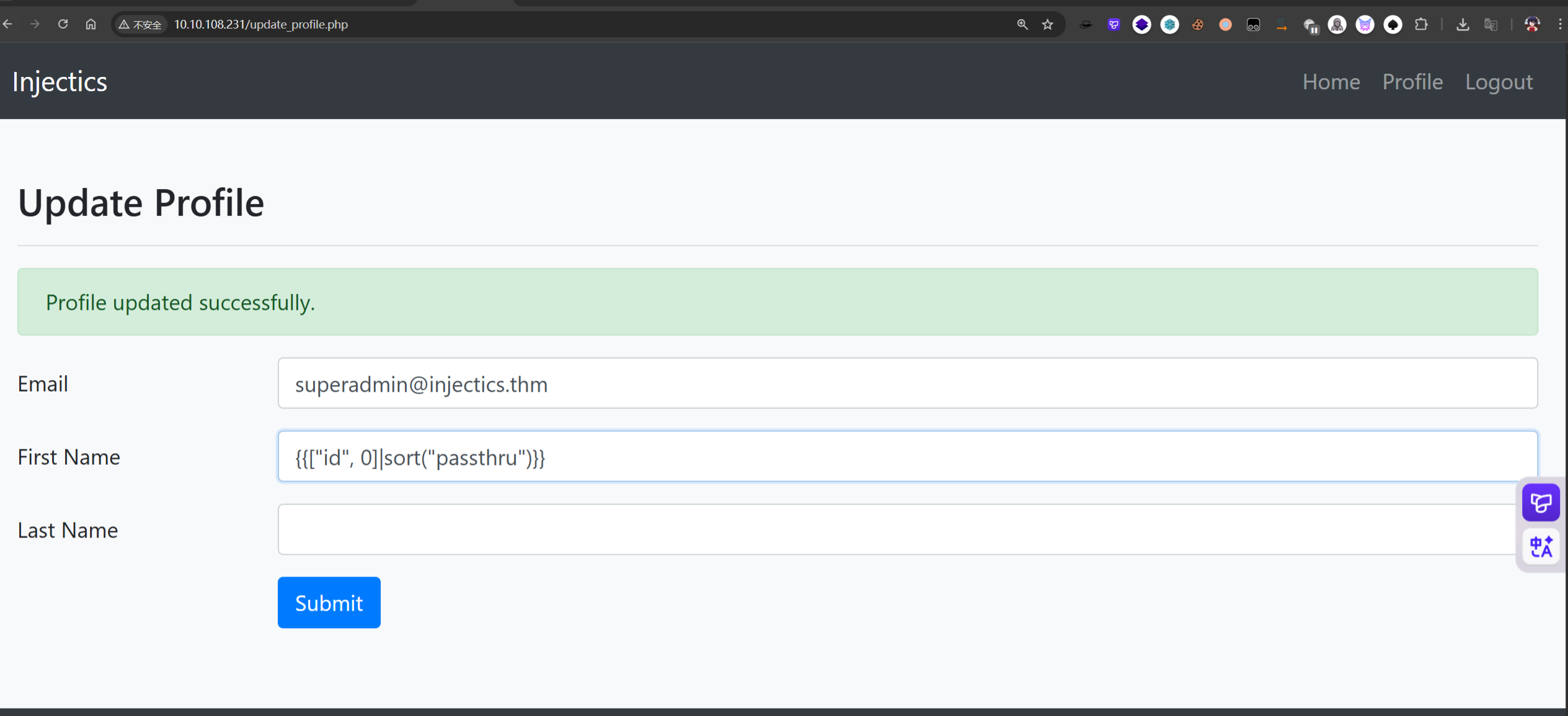This screenshot has width=1568, height=716.
Task: Focus the Email input field
Action: click(x=907, y=383)
